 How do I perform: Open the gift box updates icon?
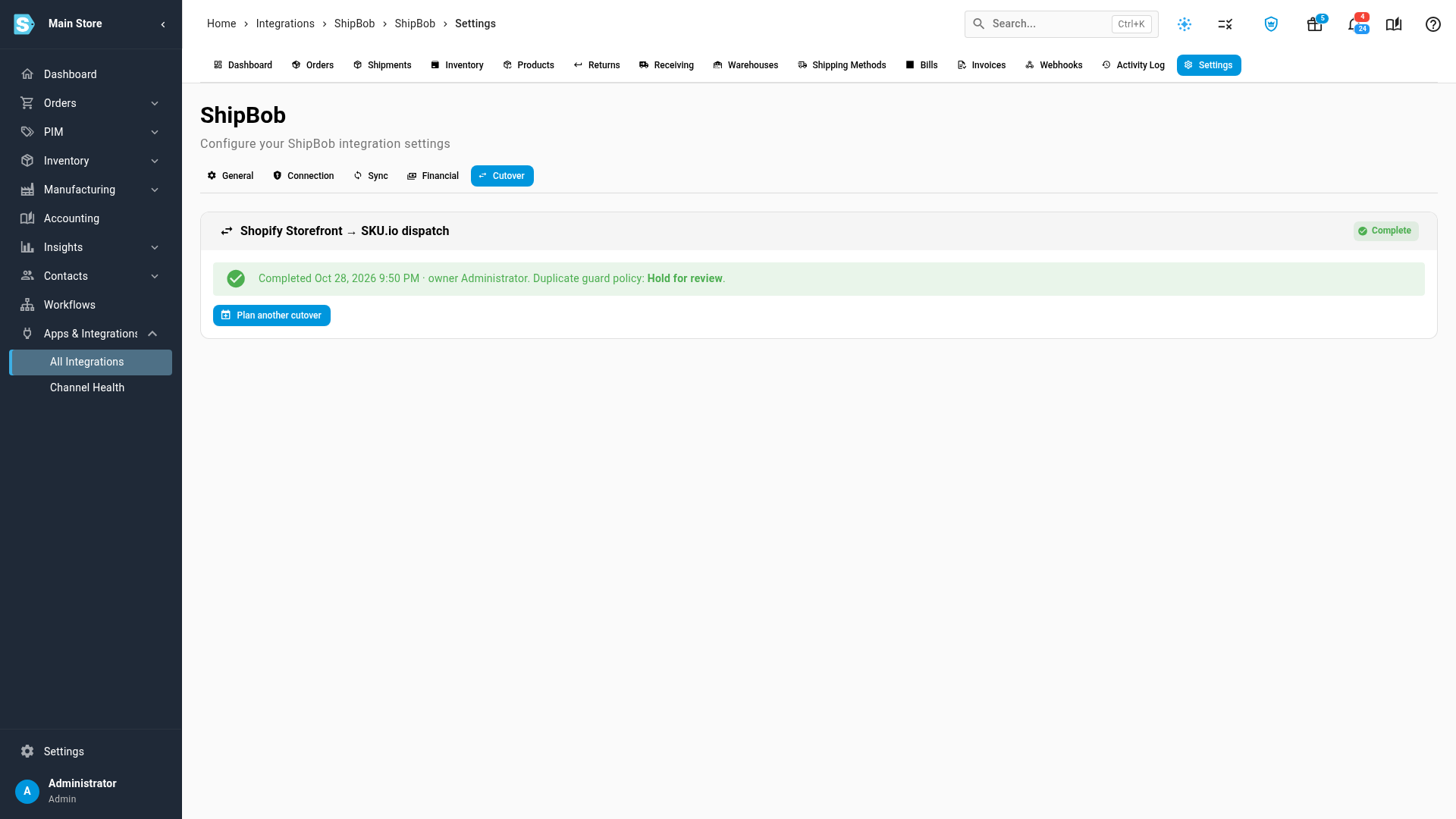(x=1315, y=24)
